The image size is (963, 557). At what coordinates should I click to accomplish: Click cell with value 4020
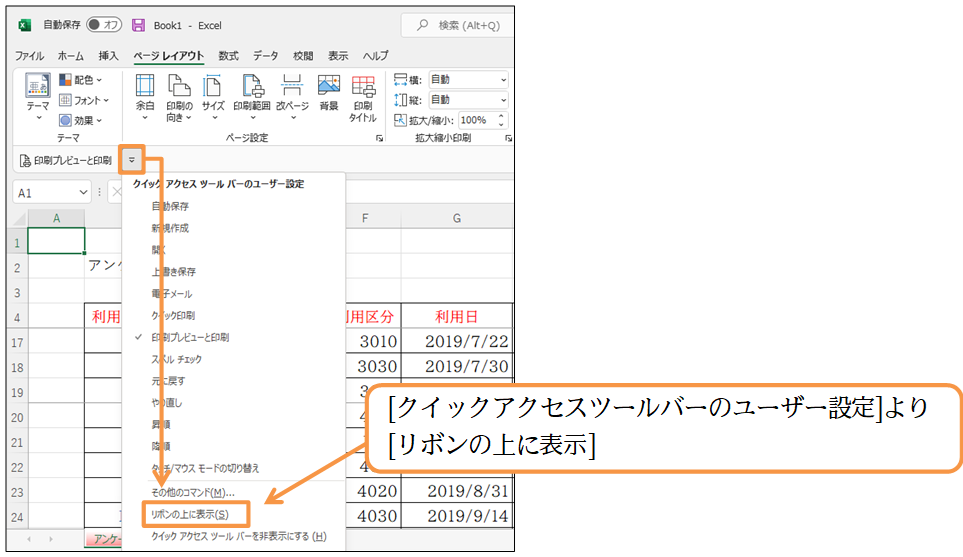(x=373, y=491)
